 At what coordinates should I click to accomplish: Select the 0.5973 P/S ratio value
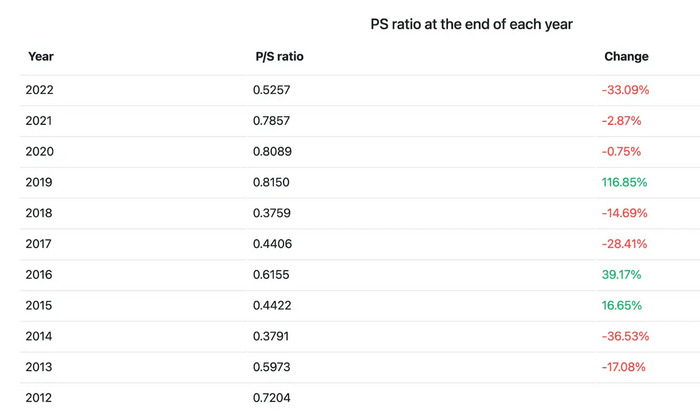point(271,367)
